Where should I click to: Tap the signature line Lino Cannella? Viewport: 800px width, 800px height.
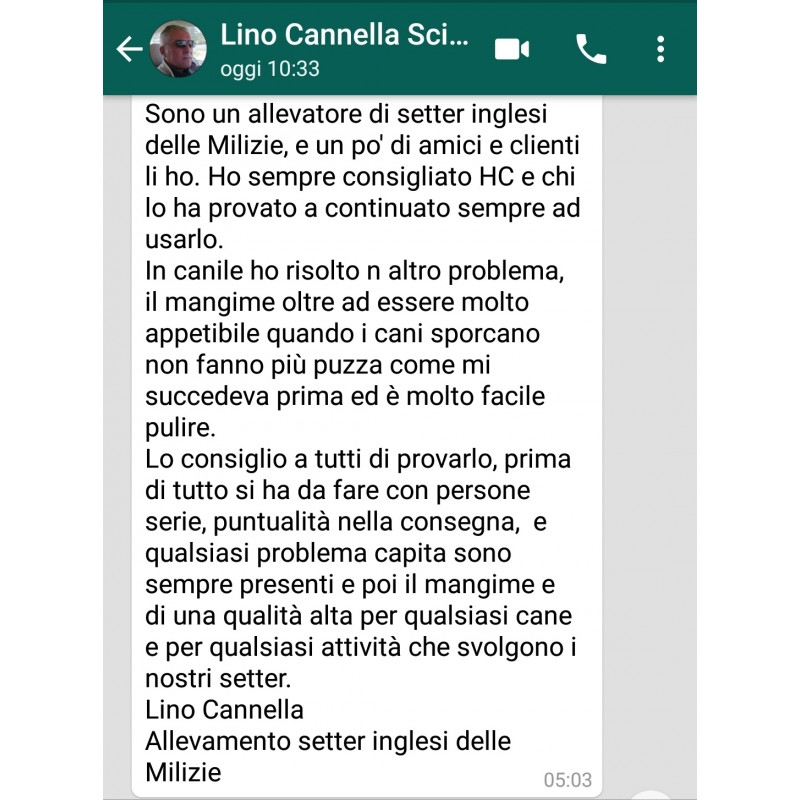224,710
